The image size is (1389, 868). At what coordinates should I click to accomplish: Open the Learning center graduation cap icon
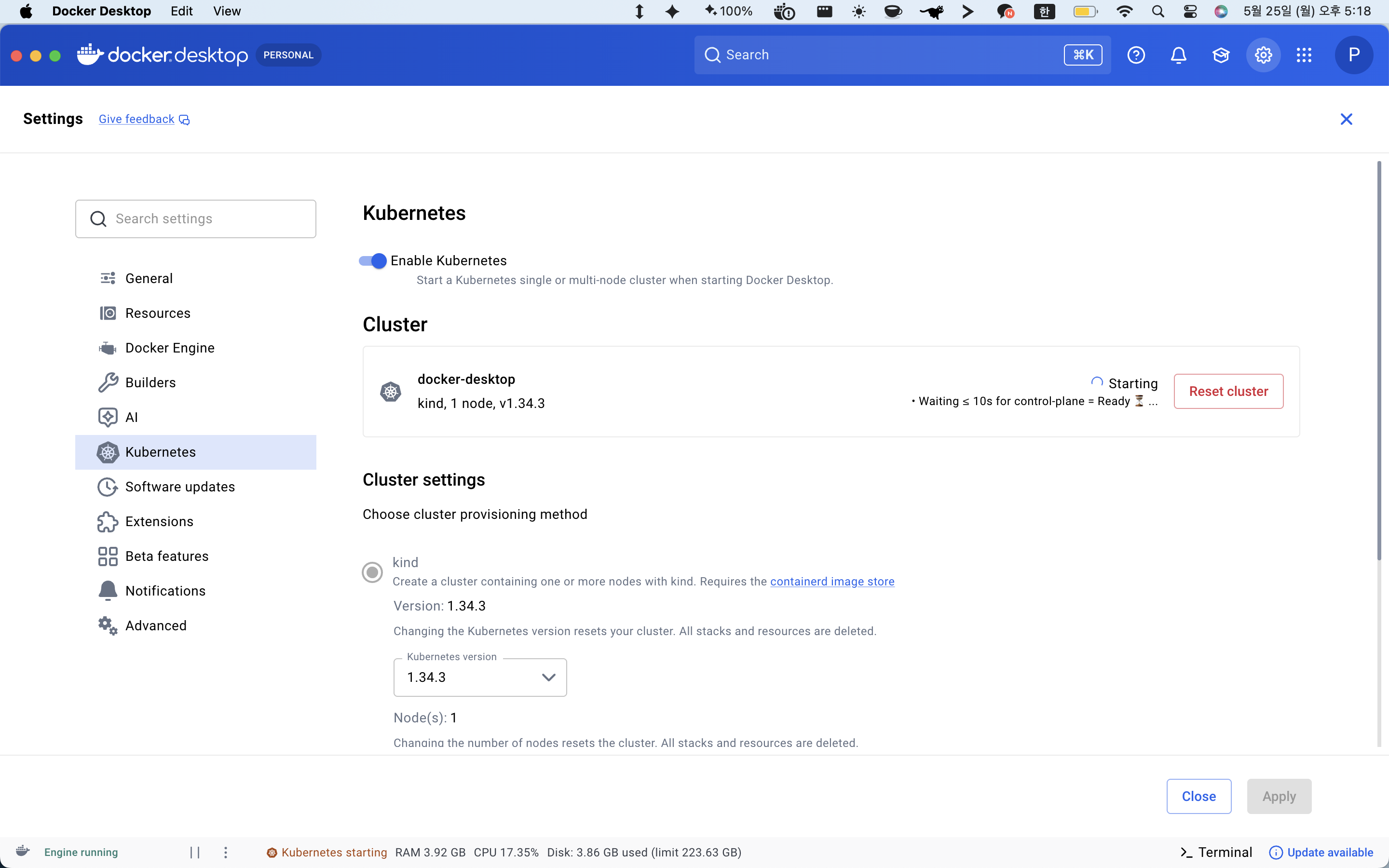tap(1221, 55)
